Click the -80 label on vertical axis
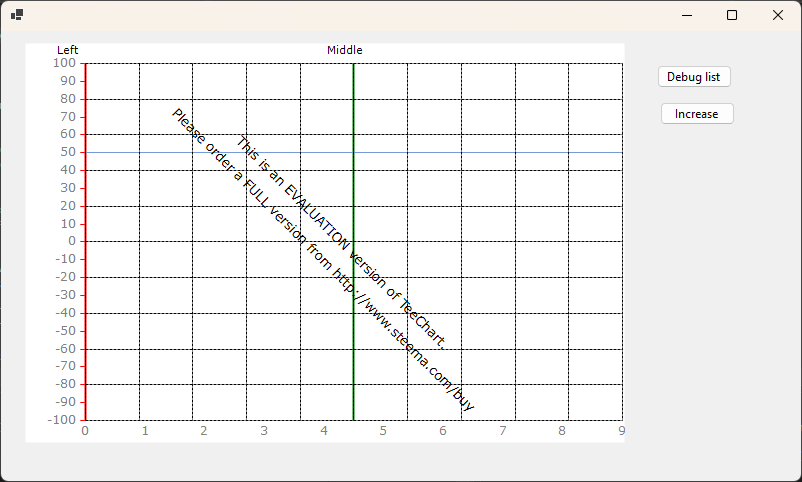Image resolution: width=802 pixels, height=482 pixels. [65, 384]
